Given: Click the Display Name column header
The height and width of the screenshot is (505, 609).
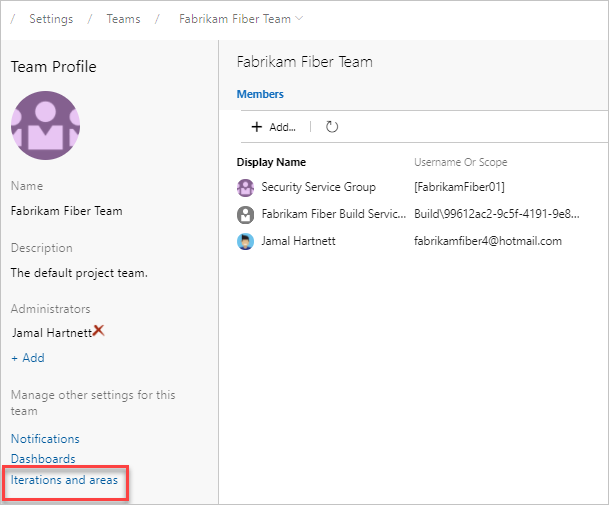Looking at the screenshot, I should [x=271, y=162].
